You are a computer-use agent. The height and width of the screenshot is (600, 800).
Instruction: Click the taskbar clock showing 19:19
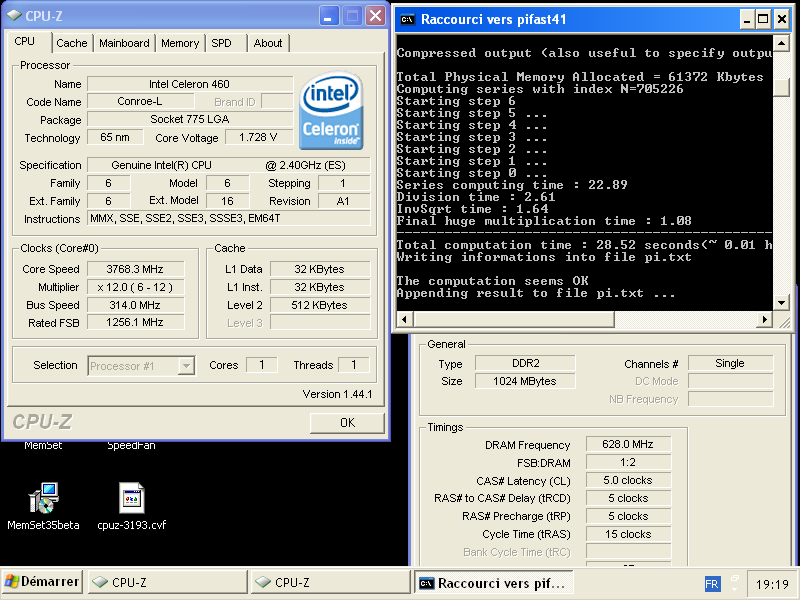772,584
